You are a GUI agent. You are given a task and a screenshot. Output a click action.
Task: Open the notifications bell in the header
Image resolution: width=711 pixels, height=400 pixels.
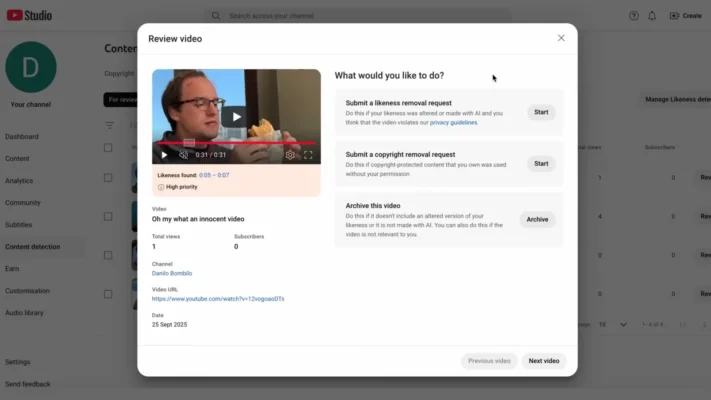tap(652, 16)
